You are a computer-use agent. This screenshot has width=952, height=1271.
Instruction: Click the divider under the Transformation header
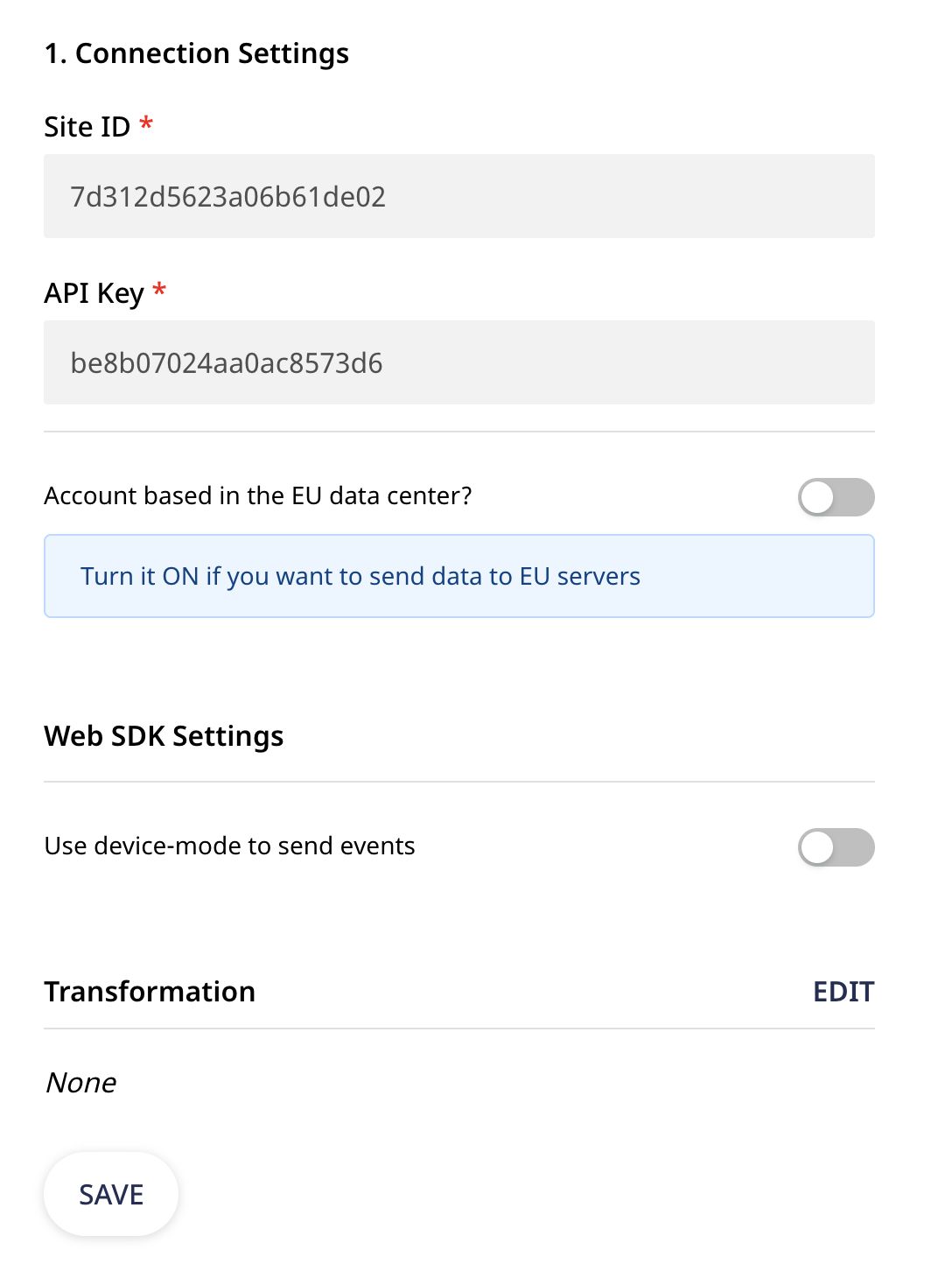458,1029
